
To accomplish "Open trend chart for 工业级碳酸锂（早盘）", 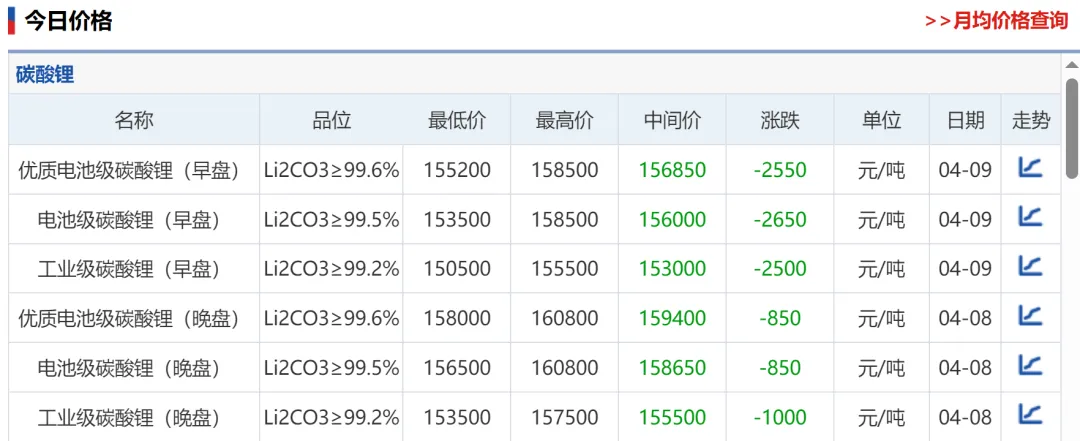I will click(x=1030, y=266).
